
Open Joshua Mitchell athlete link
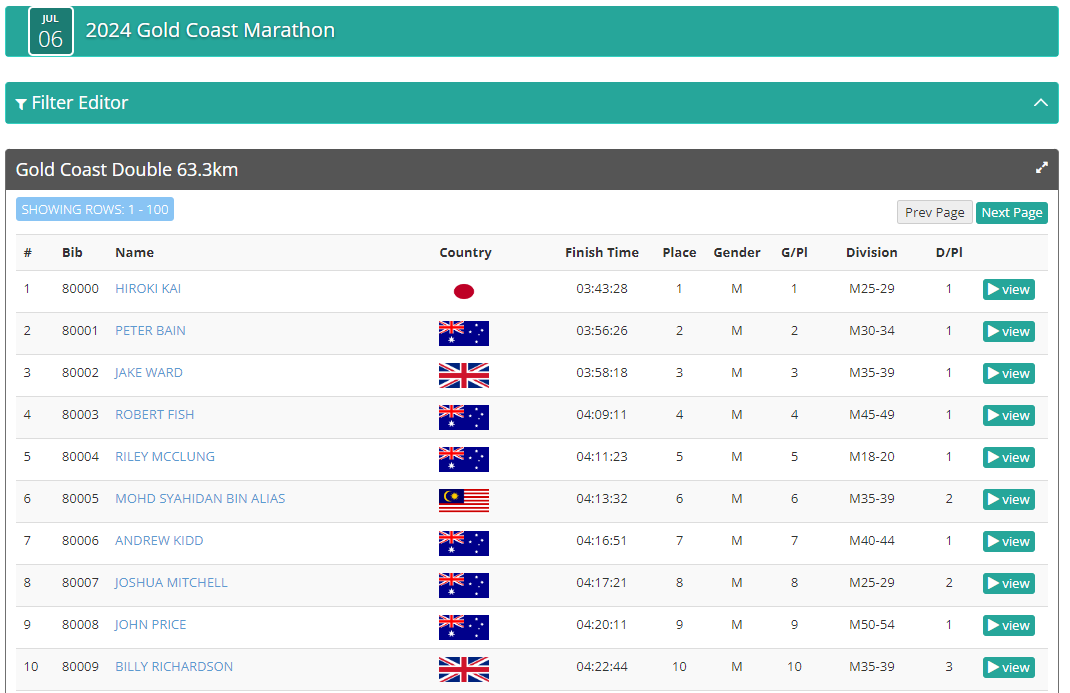(x=171, y=583)
